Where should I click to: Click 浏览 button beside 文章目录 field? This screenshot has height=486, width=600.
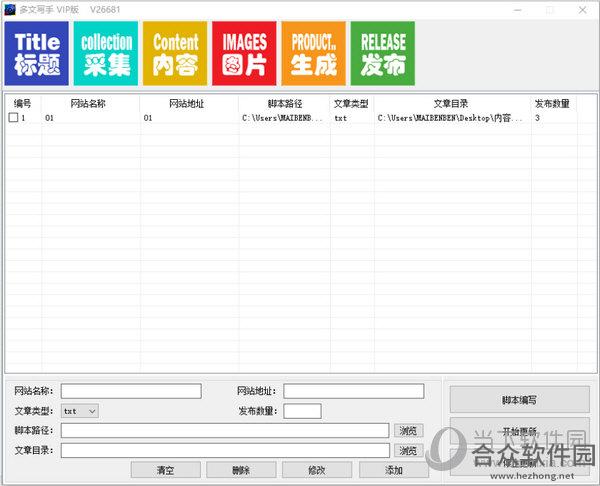pos(409,450)
